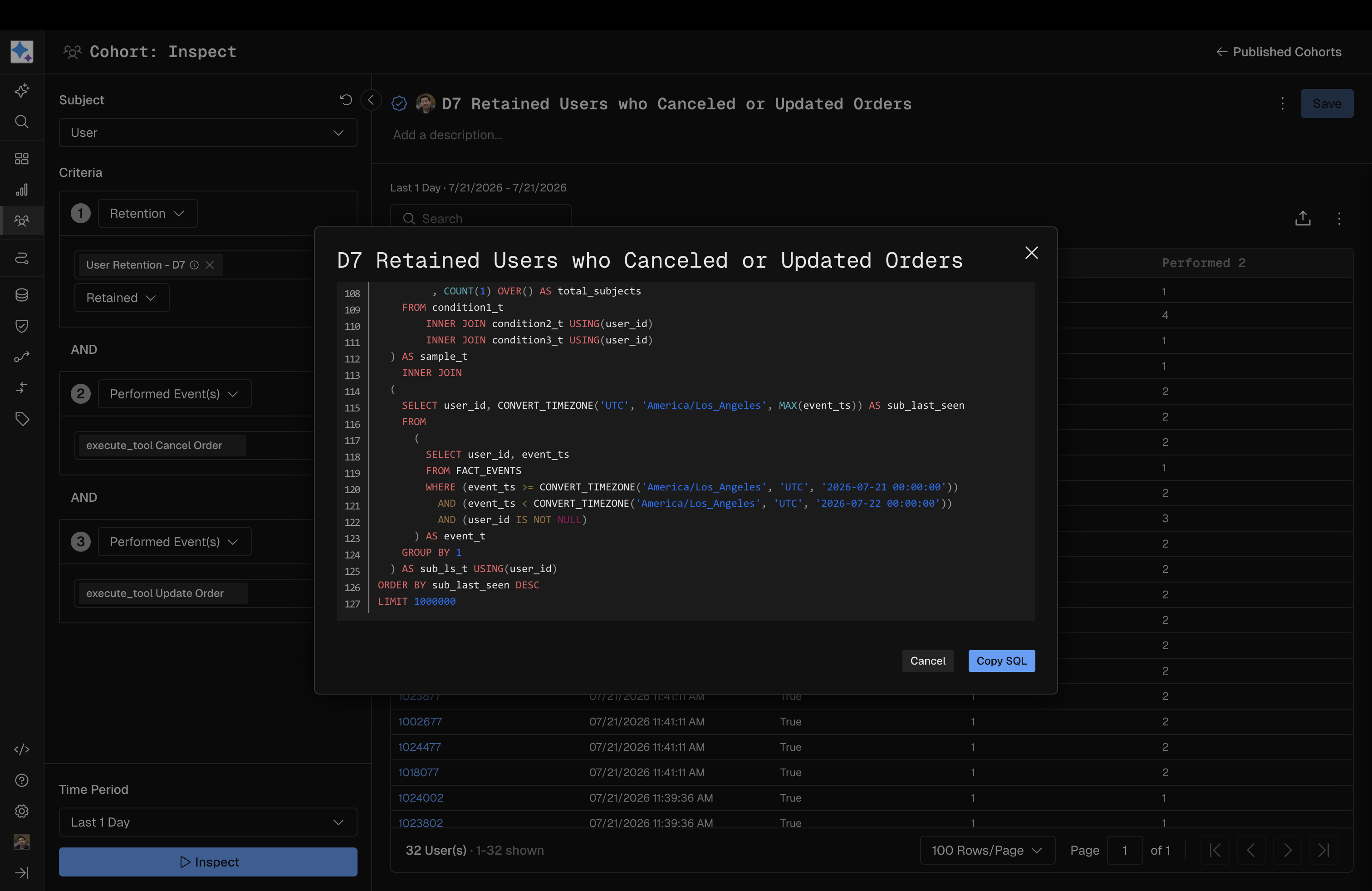This screenshot has height=891, width=1372.
Task: Click Add a description field
Action: 447,135
